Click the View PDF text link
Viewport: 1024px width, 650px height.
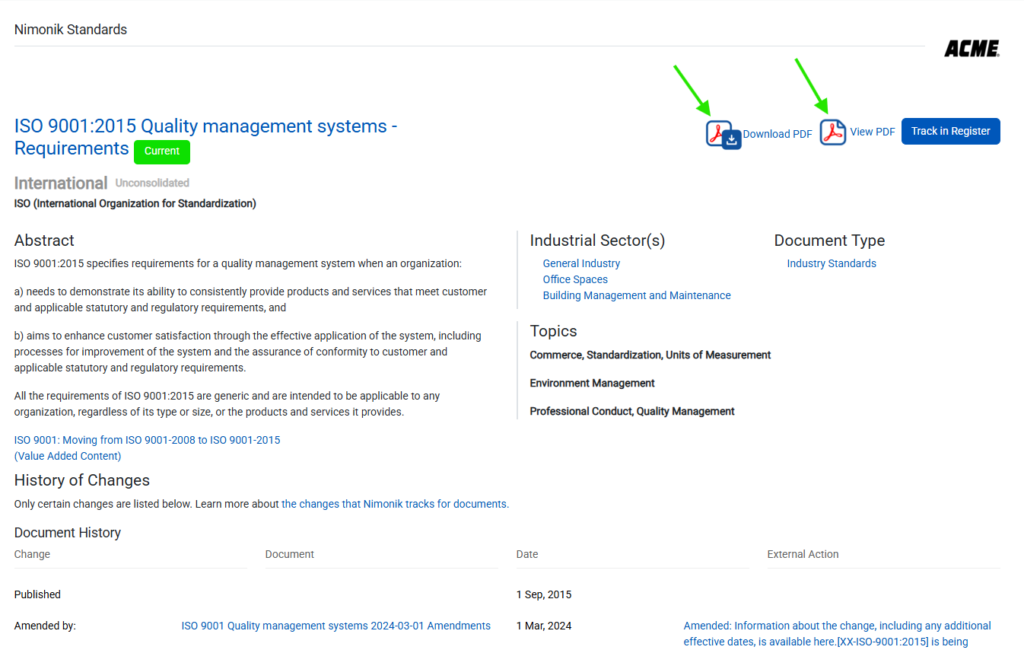(x=872, y=132)
